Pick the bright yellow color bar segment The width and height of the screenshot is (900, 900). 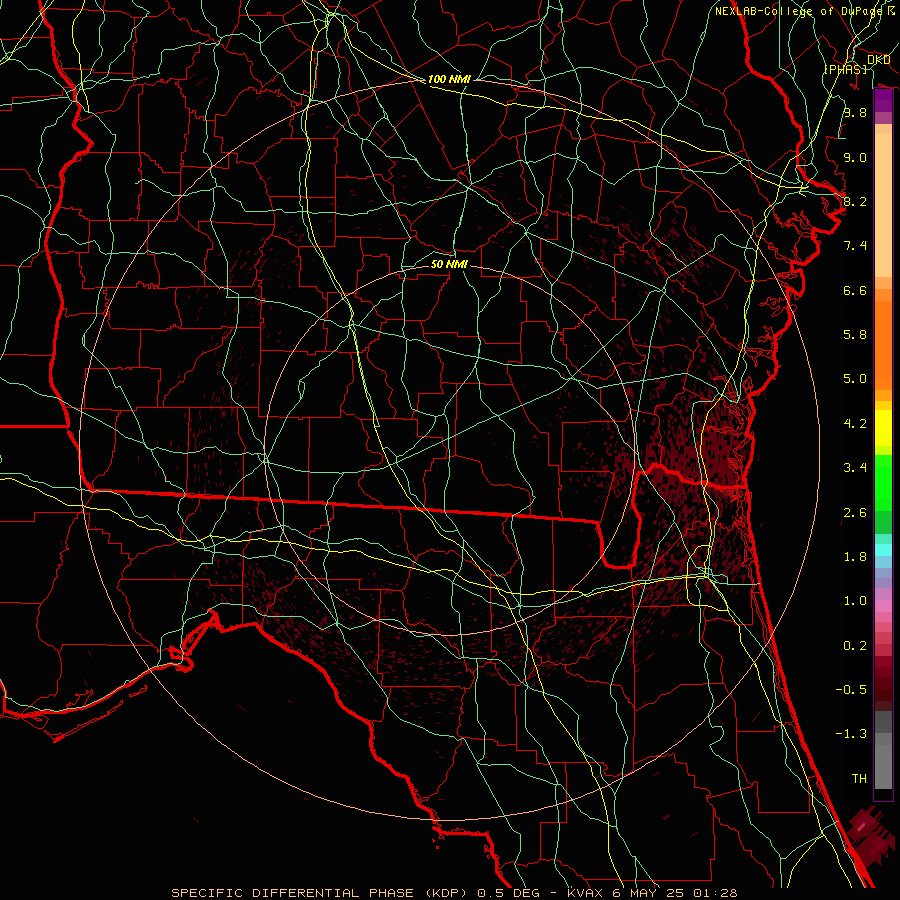883,428
